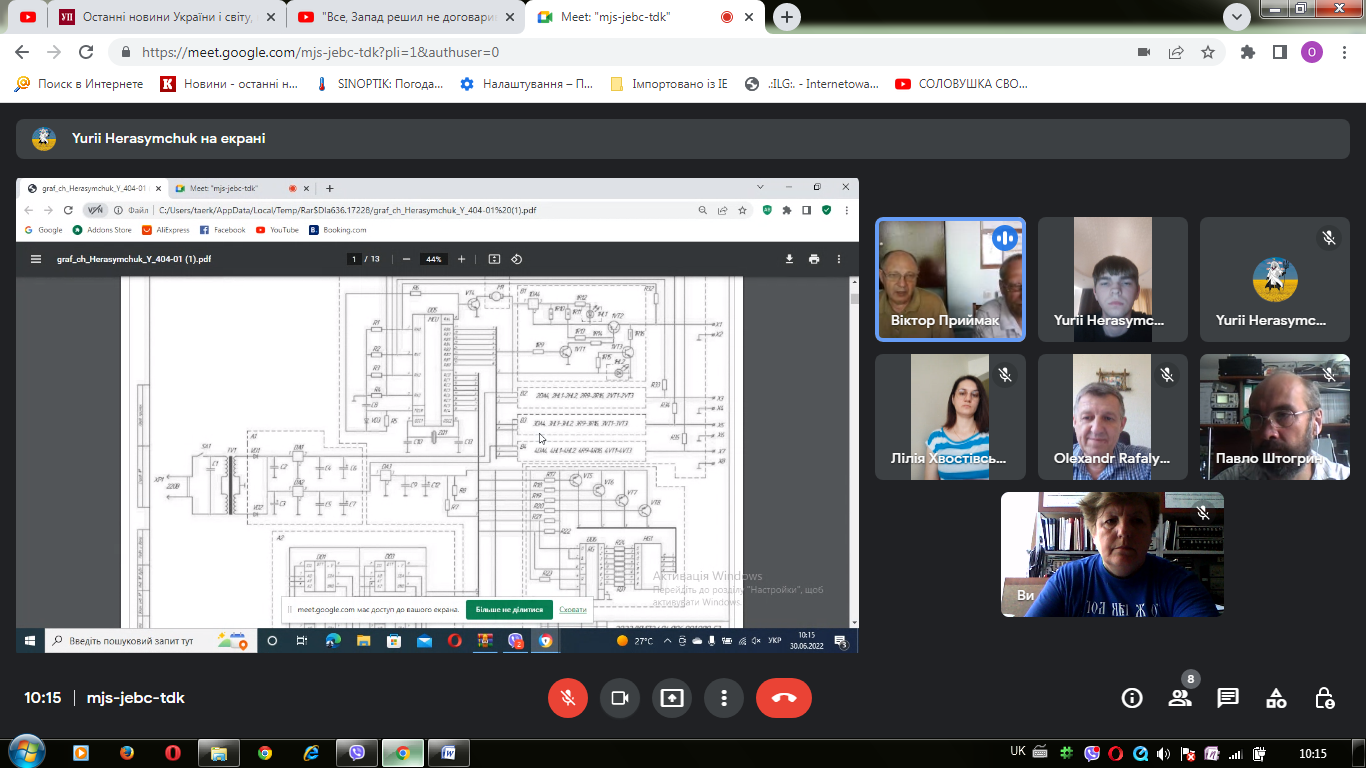Bookmark this page with star icon
The height and width of the screenshot is (768, 1366).
coord(1208,52)
